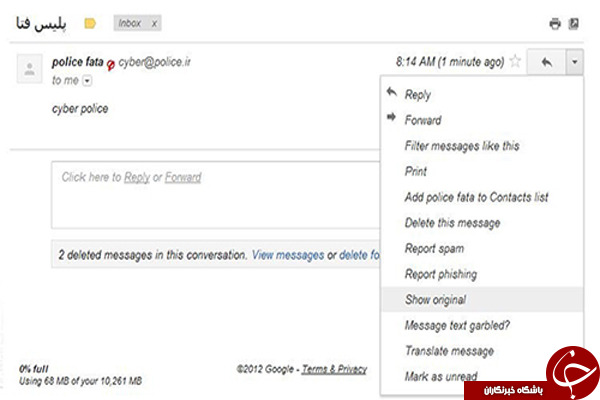Open Terms & Privacy link

click(x=334, y=369)
